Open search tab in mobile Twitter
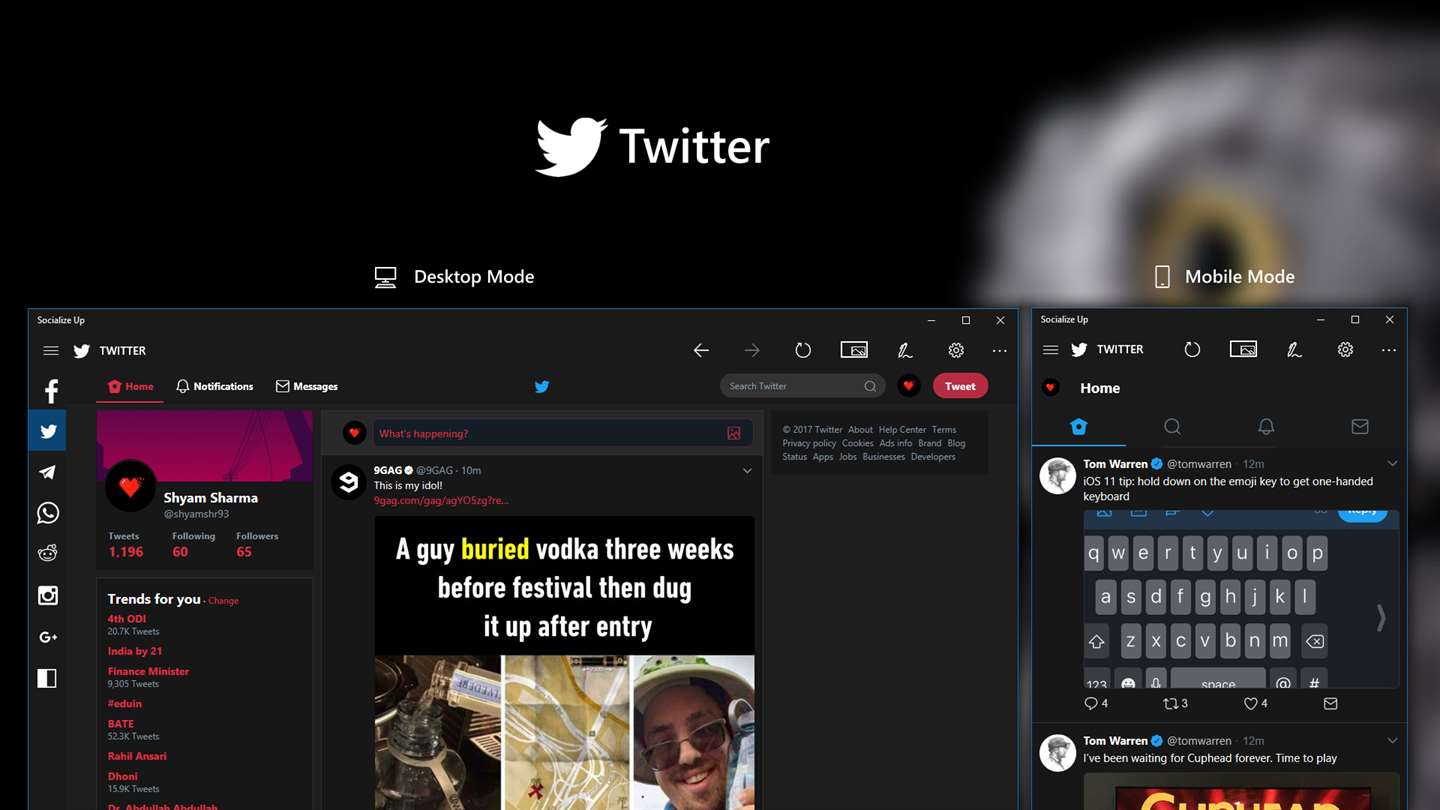The width and height of the screenshot is (1440, 810). pyautogui.click(x=1172, y=427)
